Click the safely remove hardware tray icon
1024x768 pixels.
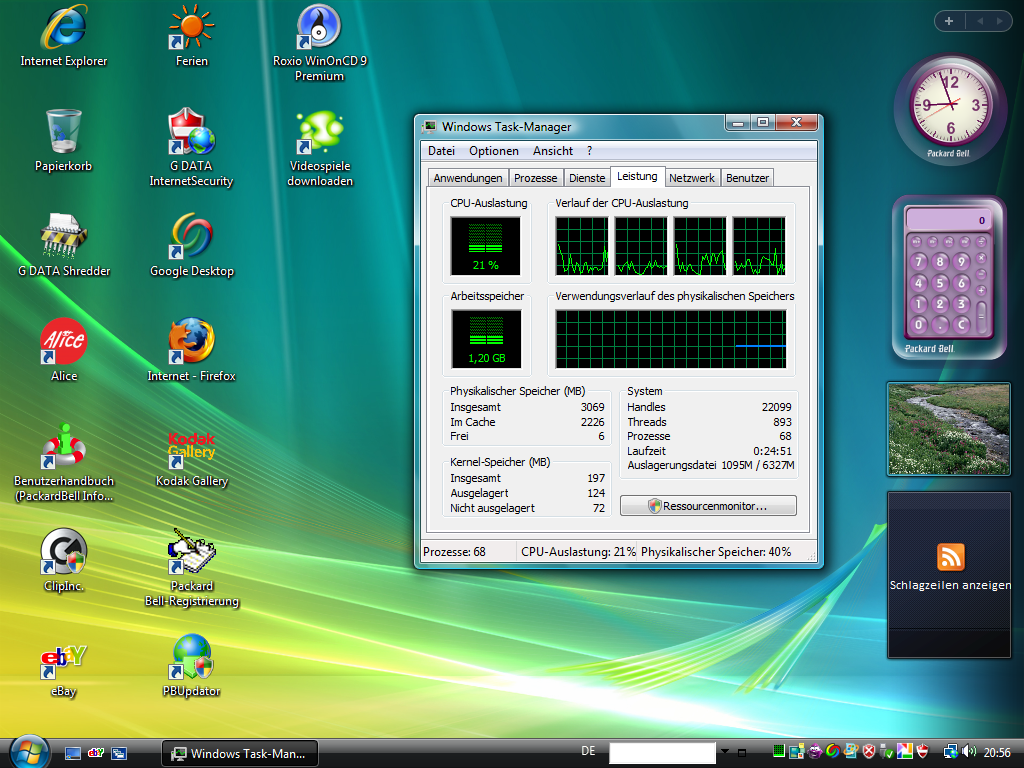click(887, 752)
